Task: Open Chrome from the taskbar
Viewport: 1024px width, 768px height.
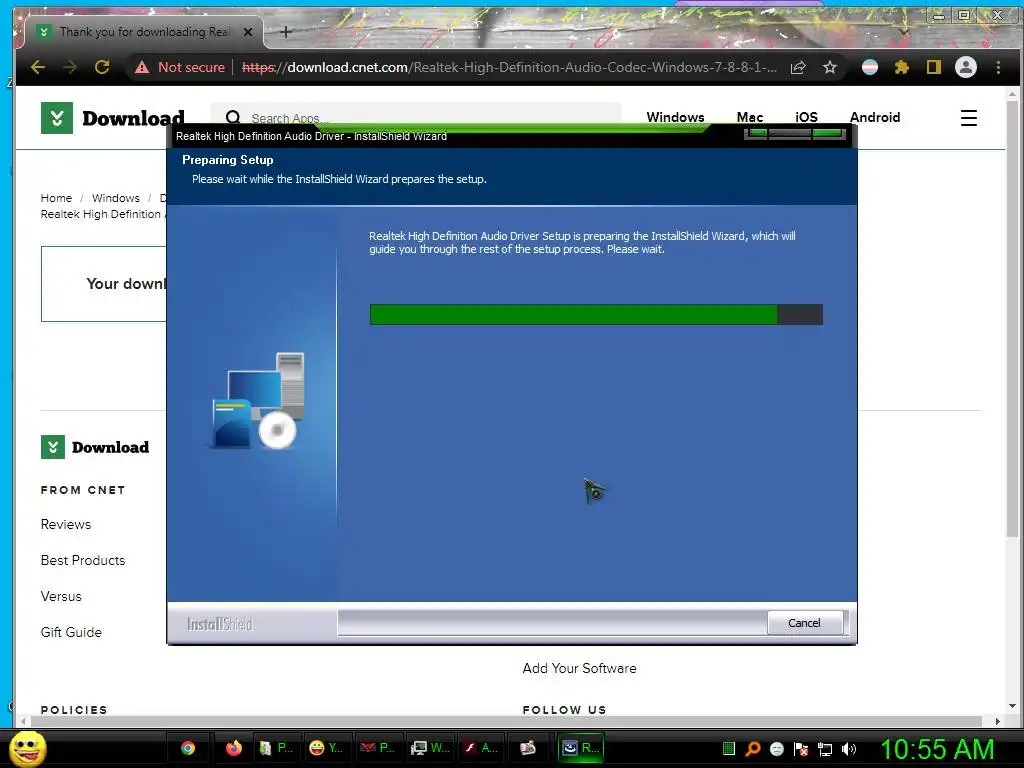Action: point(188,748)
